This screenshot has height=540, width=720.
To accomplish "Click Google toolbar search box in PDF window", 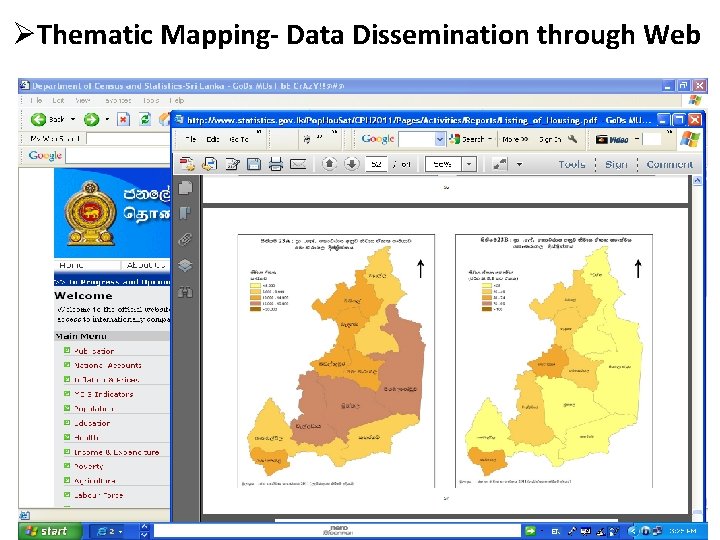I will (416, 139).
